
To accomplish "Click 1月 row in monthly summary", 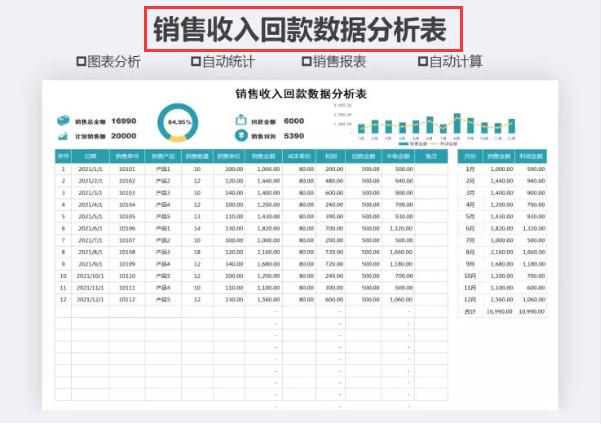I will click(502, 169).
